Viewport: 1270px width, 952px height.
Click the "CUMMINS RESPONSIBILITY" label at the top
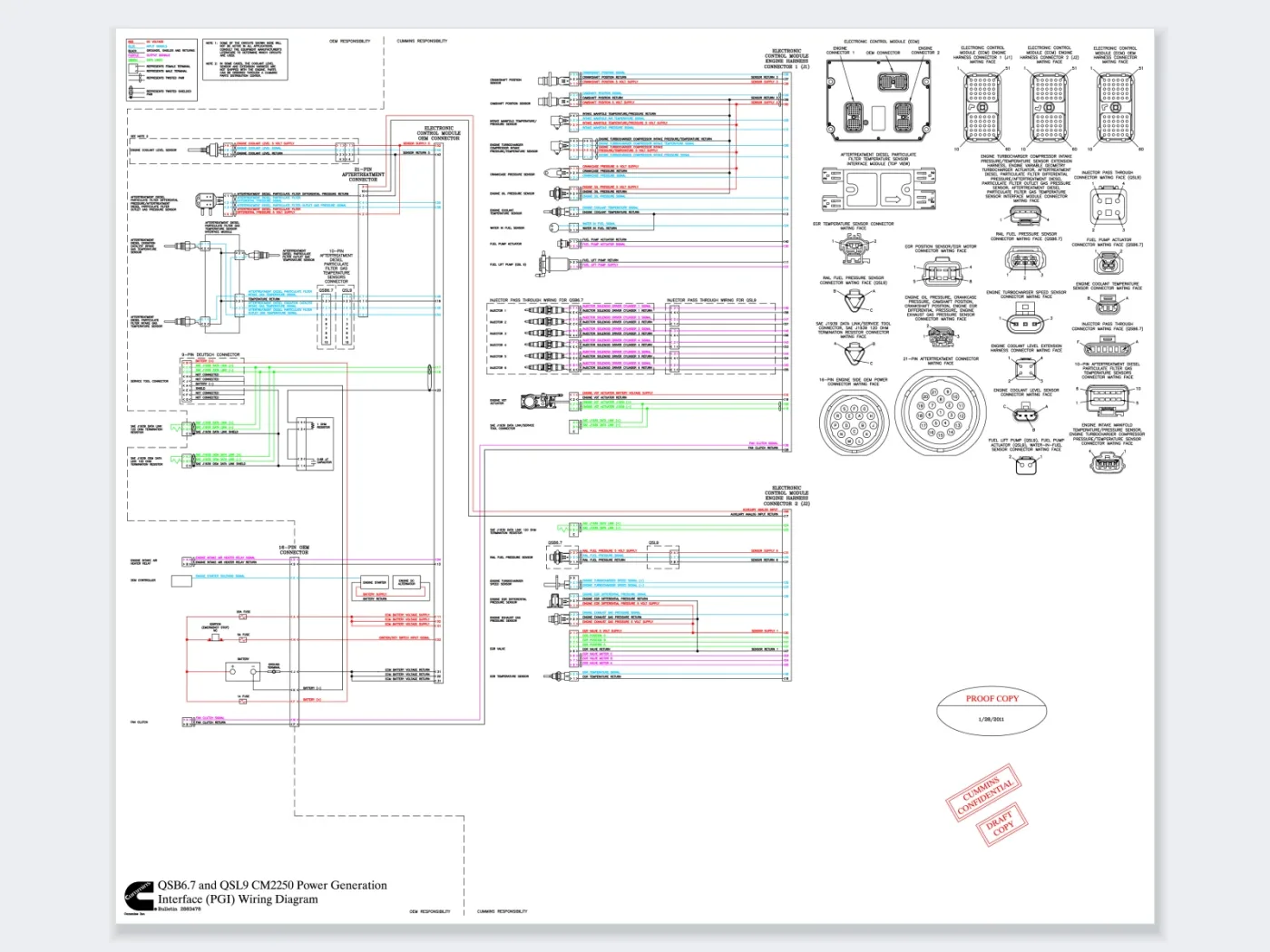(x=422, y=41)
